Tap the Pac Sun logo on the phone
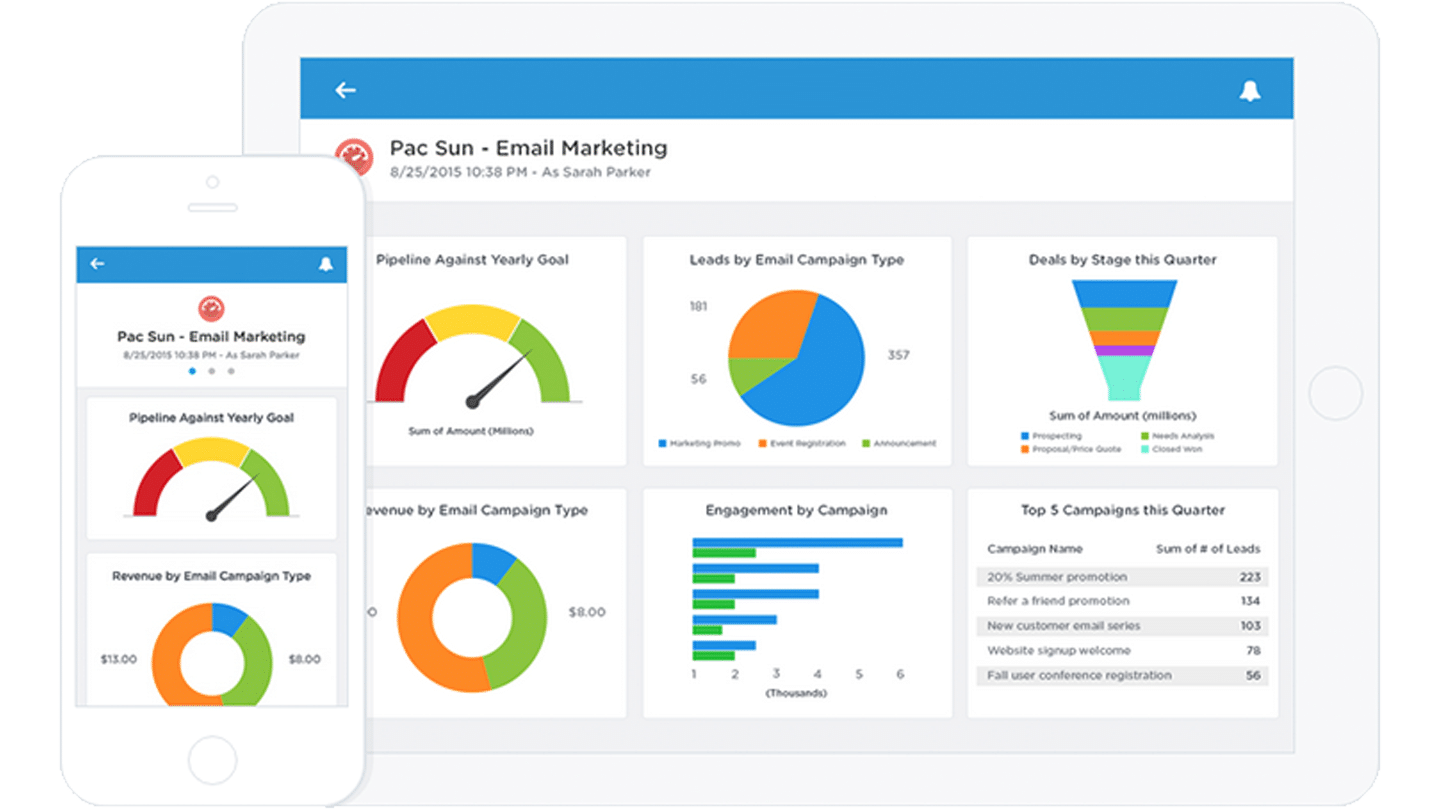1440x810 pixels. (211, 308)
